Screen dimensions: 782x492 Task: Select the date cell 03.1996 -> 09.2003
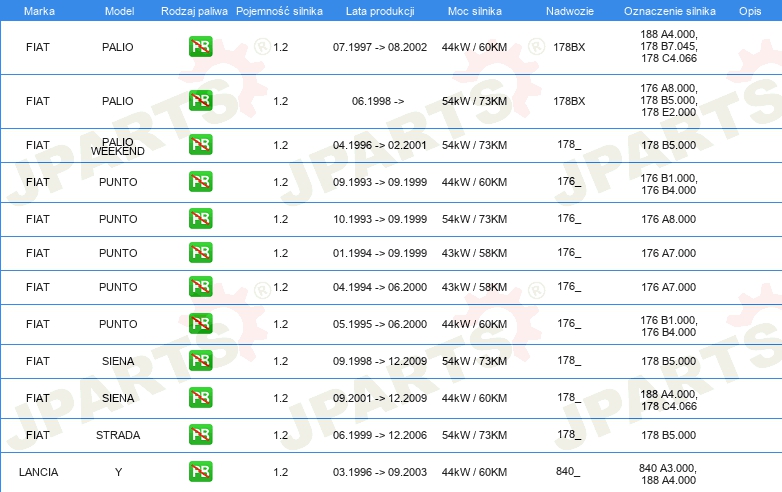coord(380,472)
